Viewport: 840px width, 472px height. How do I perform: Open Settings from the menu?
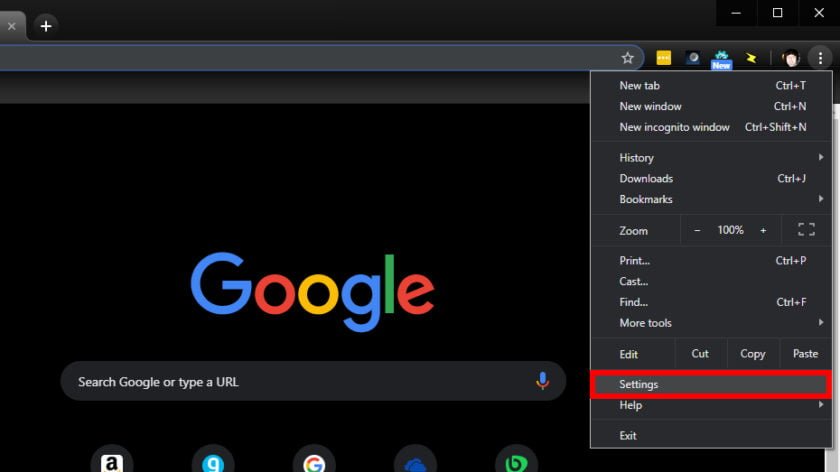[710, 384]
